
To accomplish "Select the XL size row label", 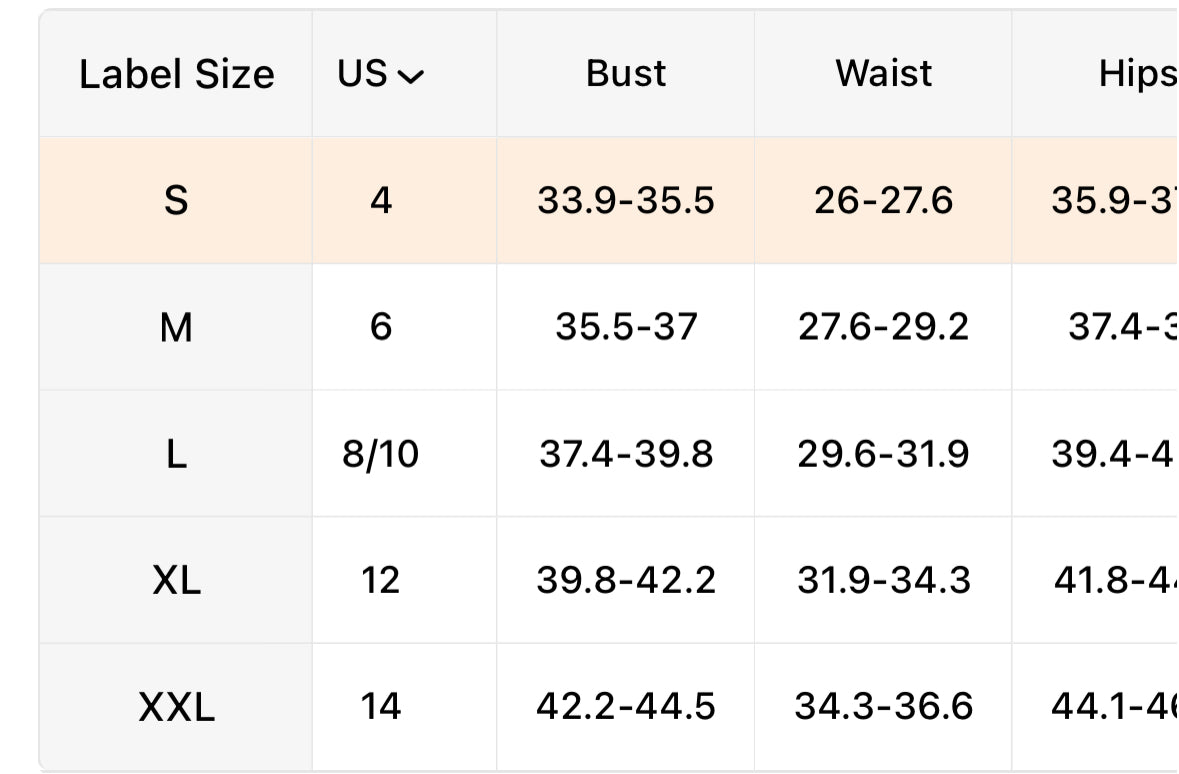I will coord(176,581).
